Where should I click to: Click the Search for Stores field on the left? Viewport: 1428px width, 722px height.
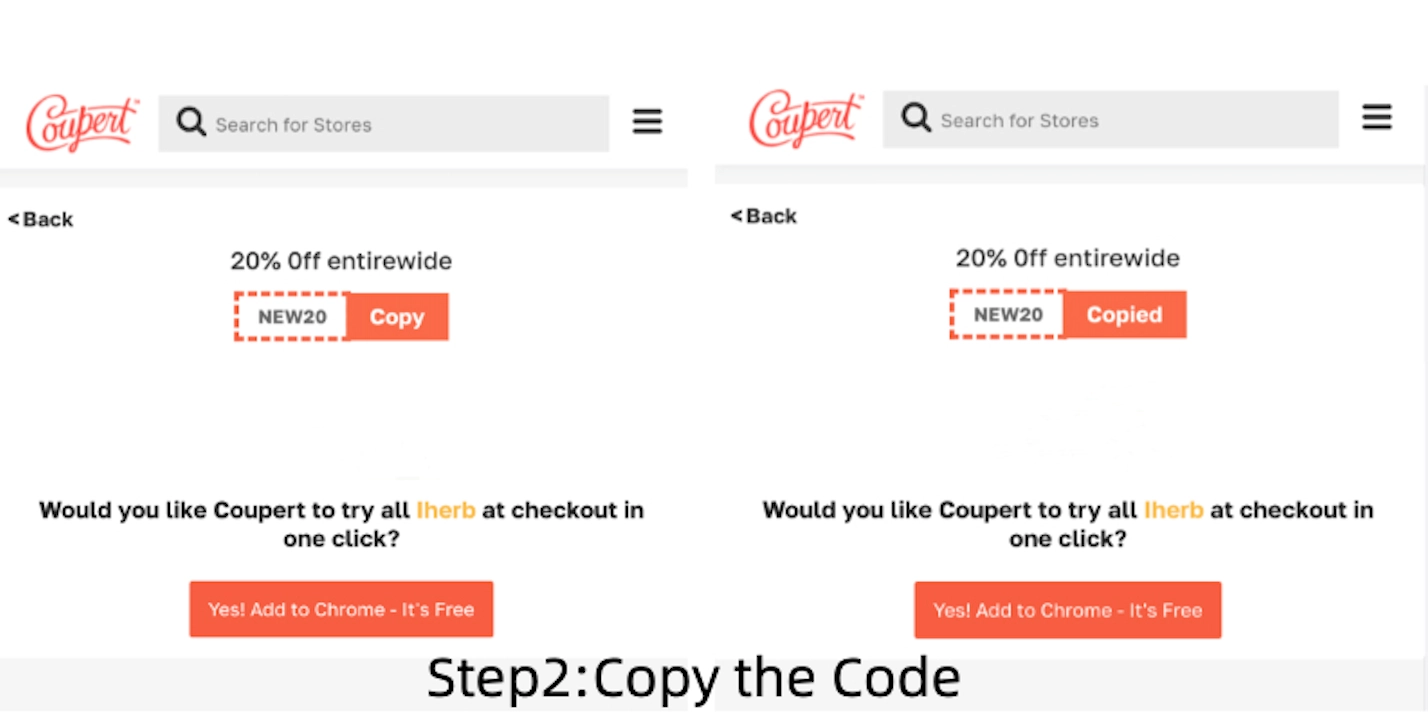tap(383, 124)
